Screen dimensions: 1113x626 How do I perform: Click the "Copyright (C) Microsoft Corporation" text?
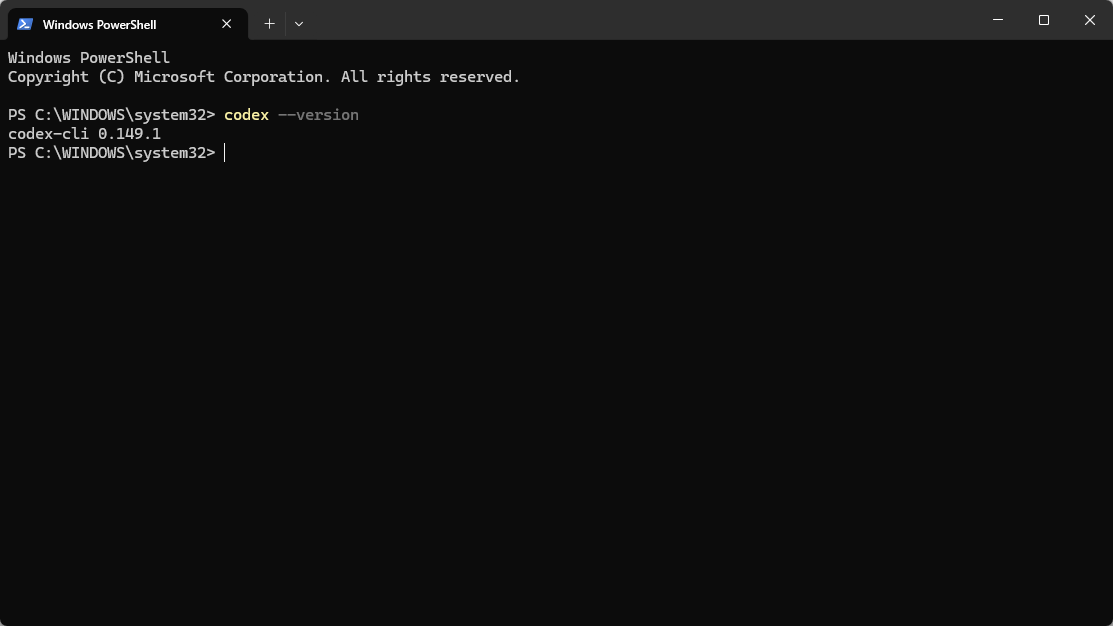(x=169, y=77)
